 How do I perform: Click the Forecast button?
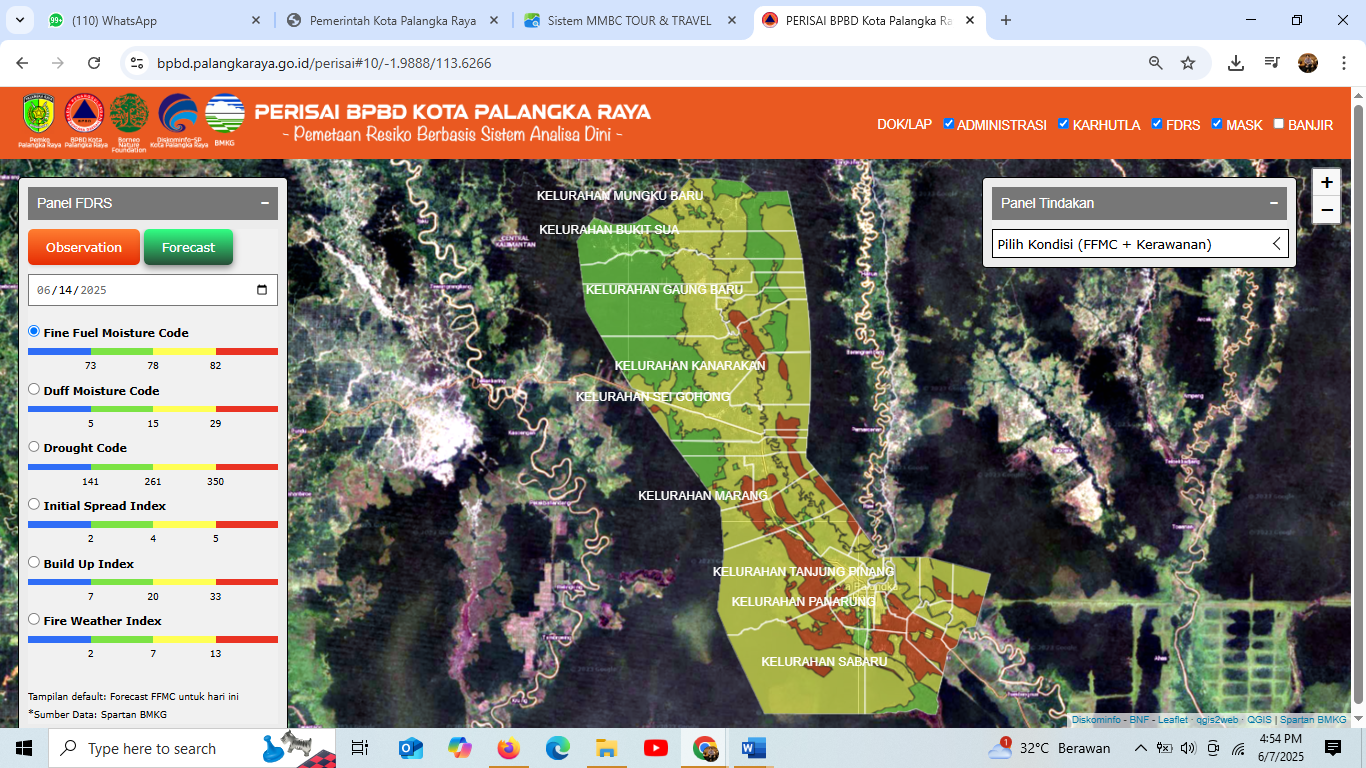click(188, 247)
